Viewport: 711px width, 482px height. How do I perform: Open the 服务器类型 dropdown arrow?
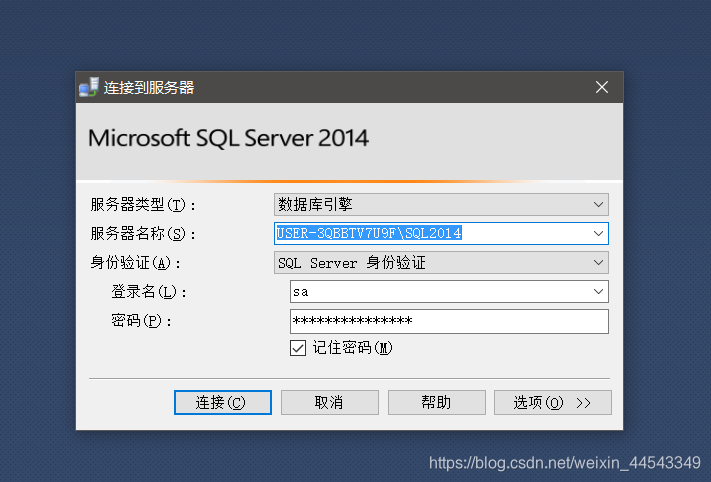pos(598,204)
